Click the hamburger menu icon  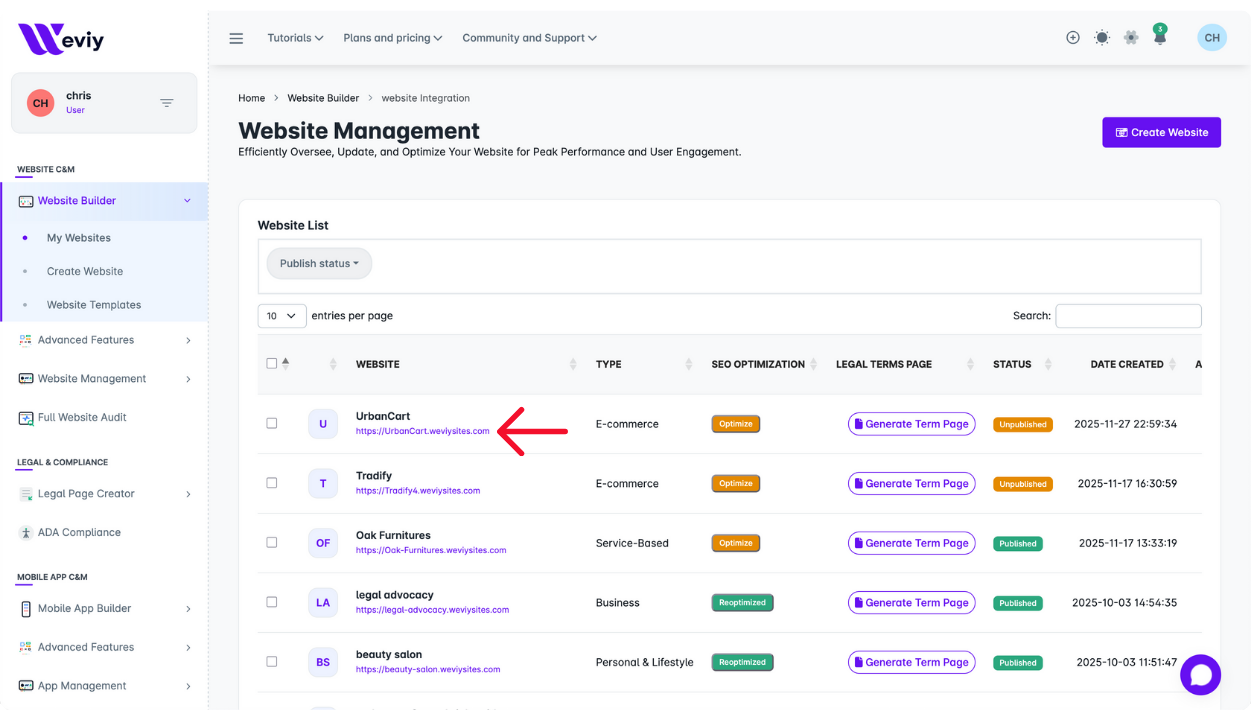click(236, 38)
